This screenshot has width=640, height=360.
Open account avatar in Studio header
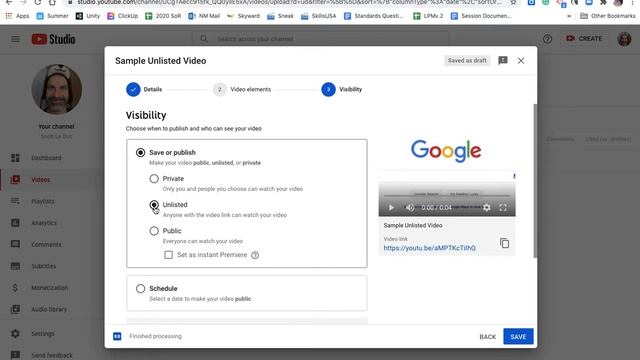point(624,39)
